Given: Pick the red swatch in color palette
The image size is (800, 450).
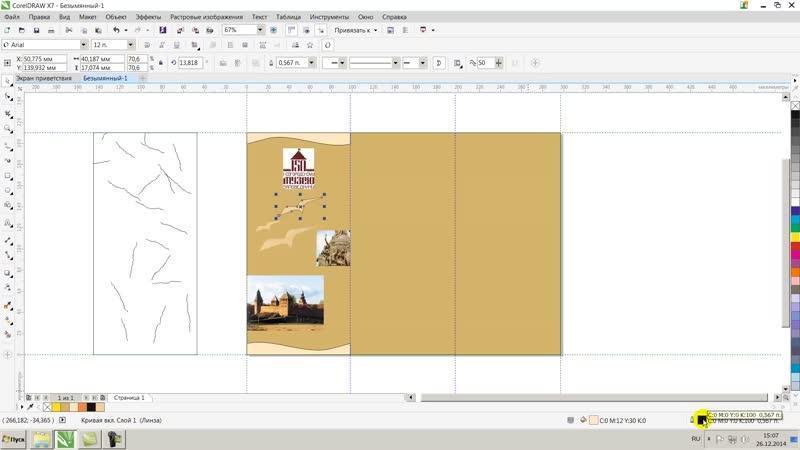Looking at the screenshot, I should (x=795, y=247).
